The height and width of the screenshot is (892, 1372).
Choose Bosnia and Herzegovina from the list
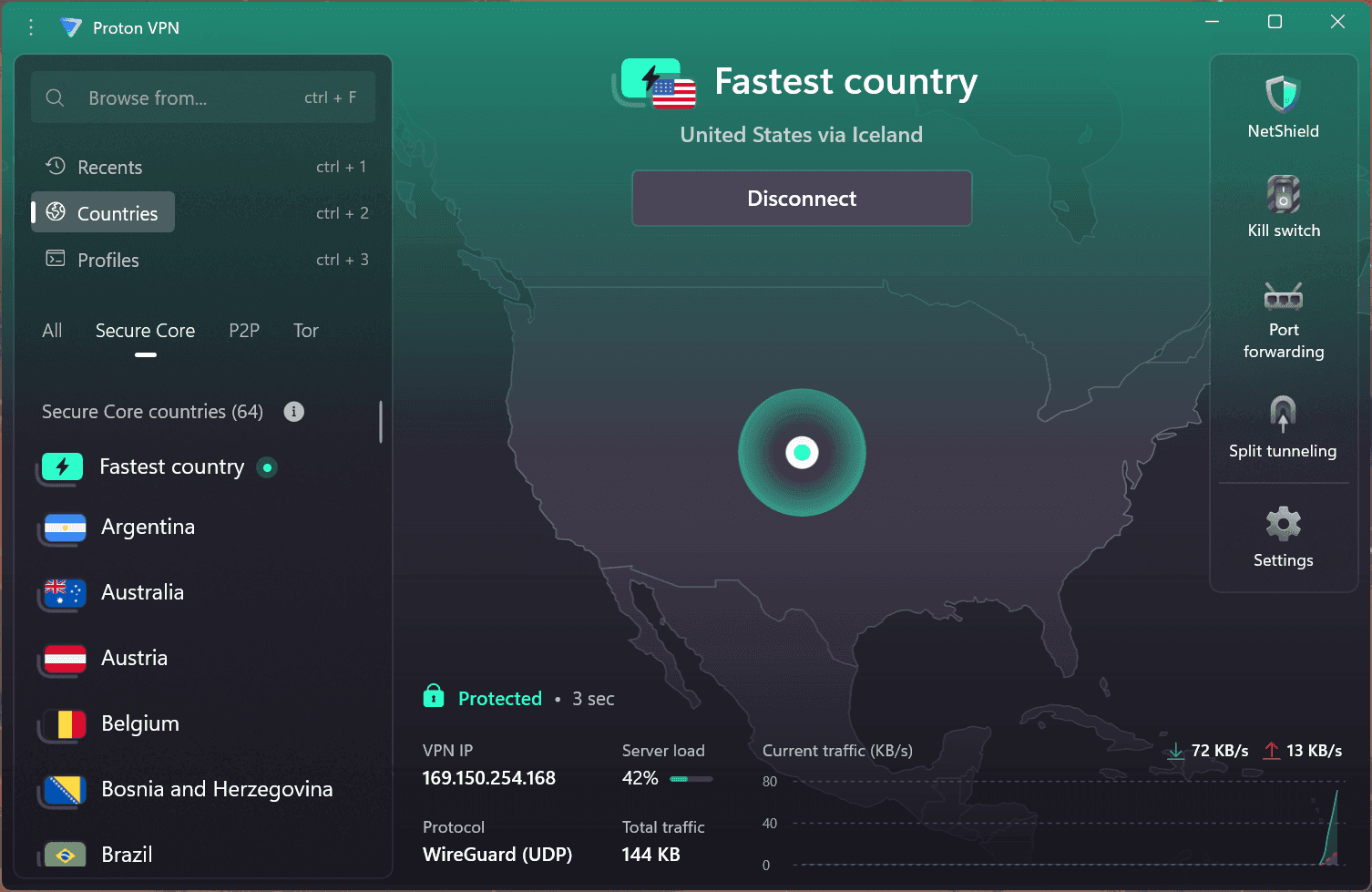pos(216,790)
